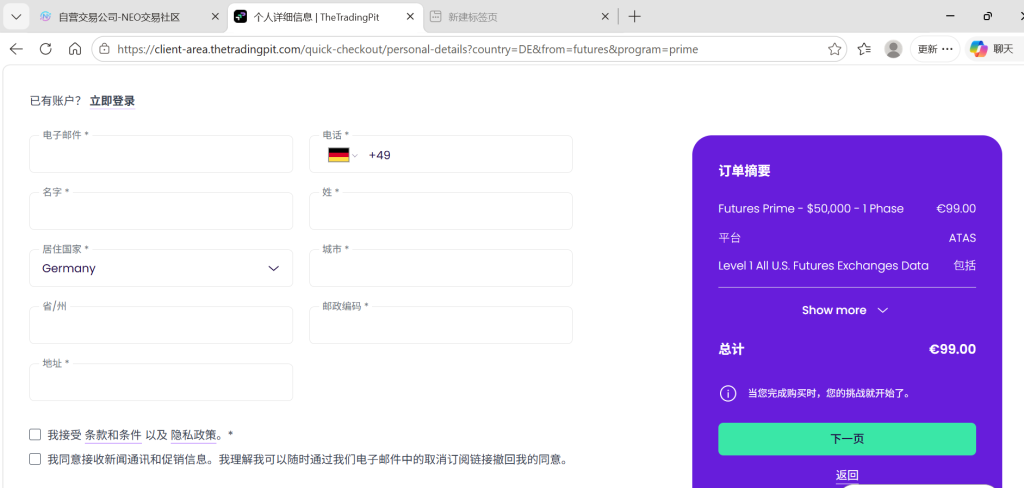The image size is (1024, 488).
Task: Check the 我接受 条款和条件 checkbox
Action: coord(35,434)
